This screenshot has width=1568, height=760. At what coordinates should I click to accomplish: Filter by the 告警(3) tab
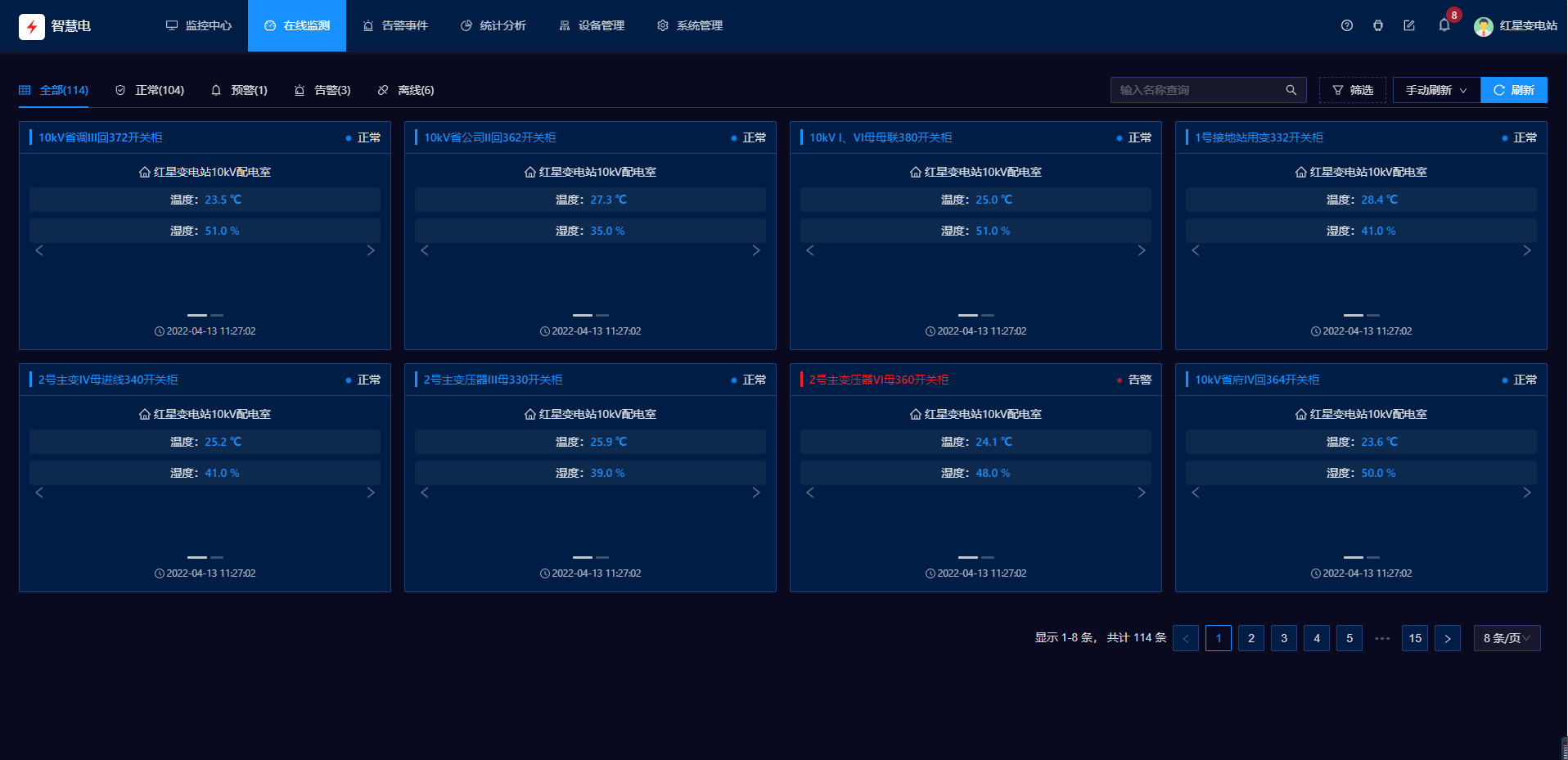tap(322, 90)
